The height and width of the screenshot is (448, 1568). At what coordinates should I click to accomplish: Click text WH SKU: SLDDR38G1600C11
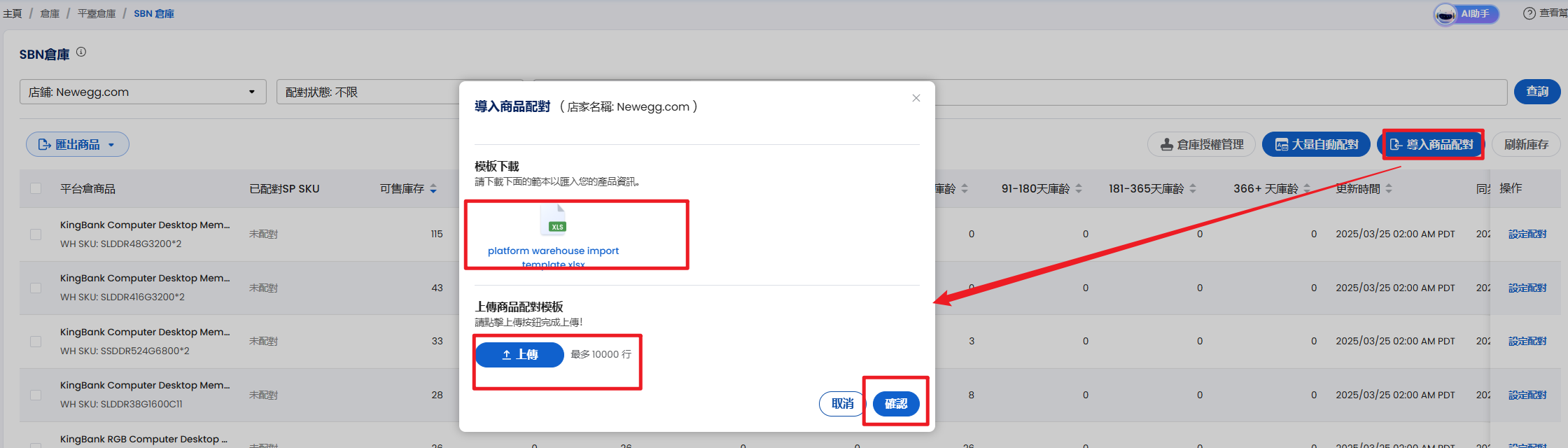coord(121,404)
